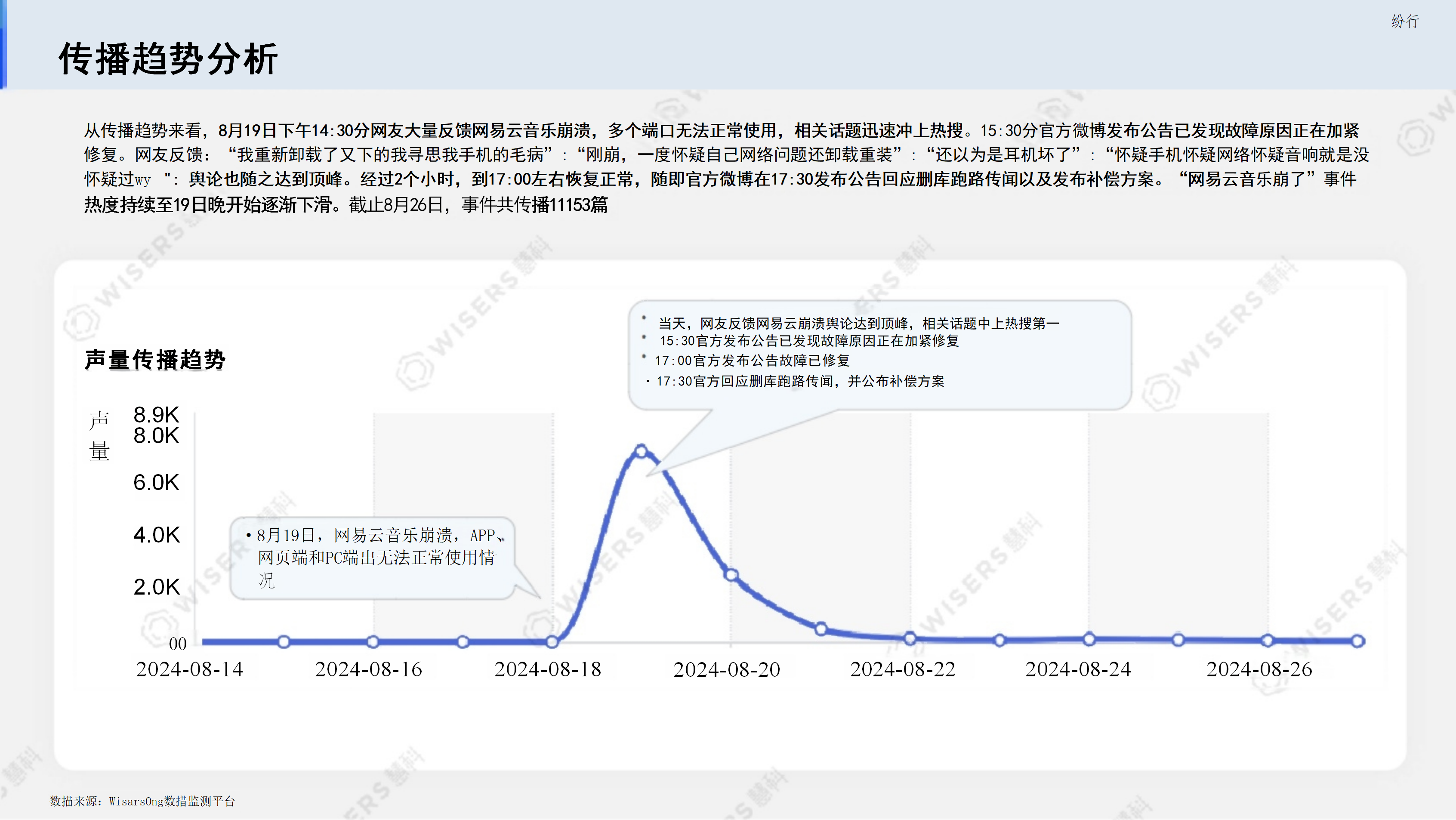
Task: Click the peak data point on the line
Action: pos(641,451)
